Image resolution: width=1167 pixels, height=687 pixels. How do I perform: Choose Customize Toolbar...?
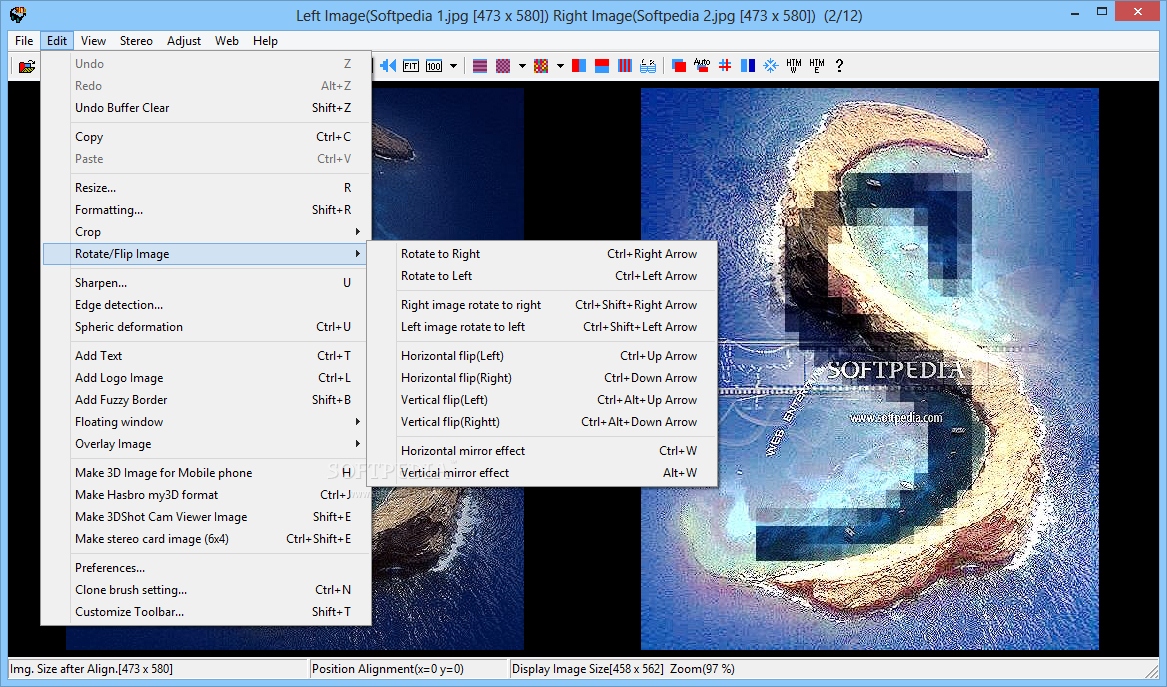coord(206,612)
